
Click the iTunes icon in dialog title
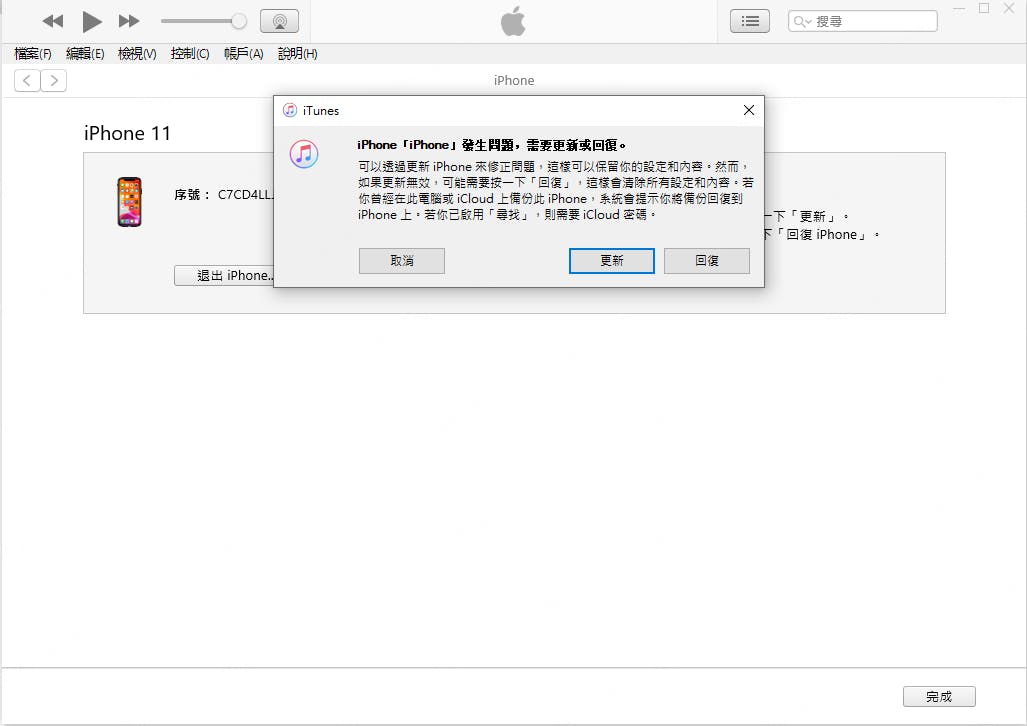[x=289, y=110]
